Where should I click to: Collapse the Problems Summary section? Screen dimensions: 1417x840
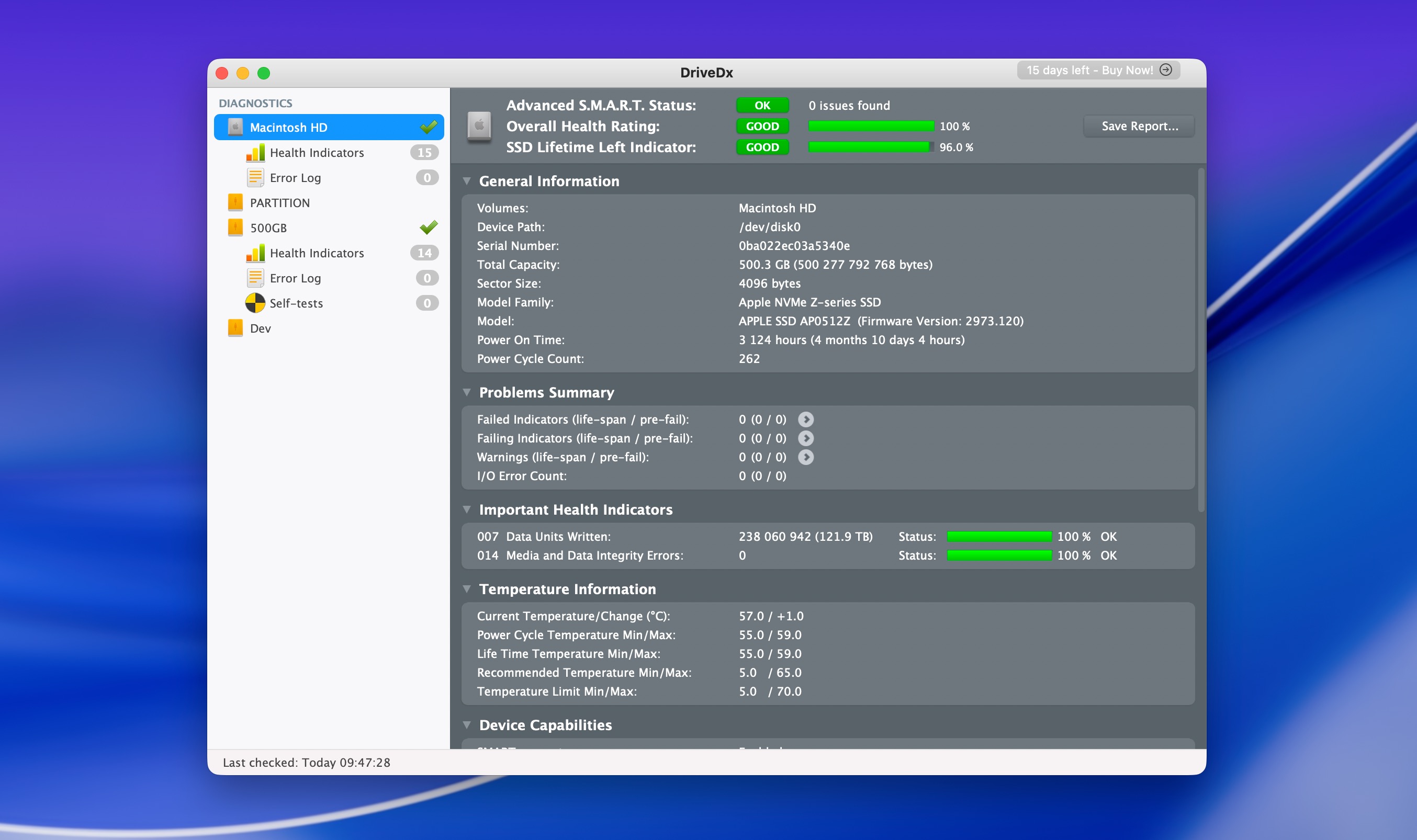click(466, 392)
